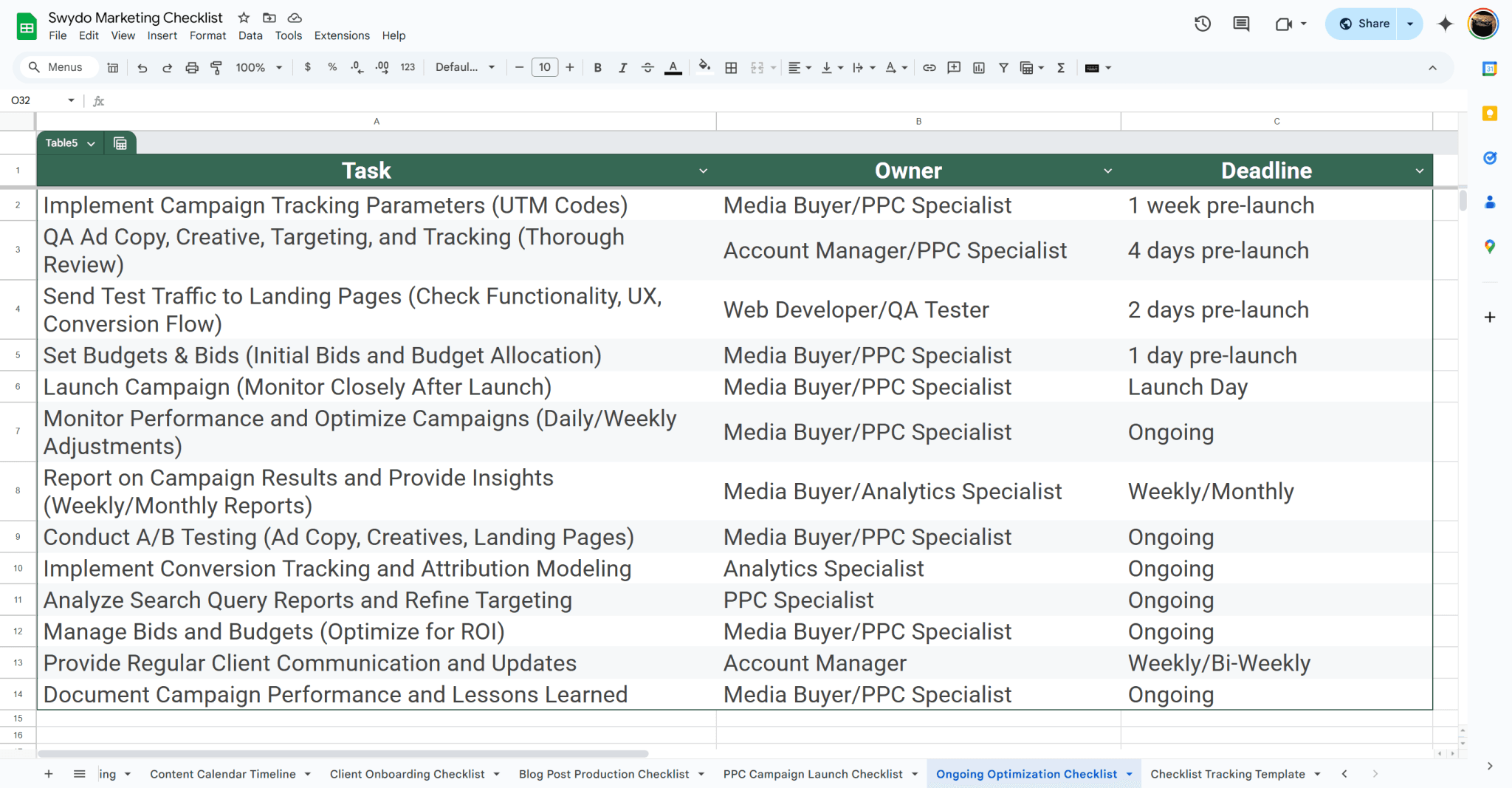1512x788 pixels.
Task: Insert a new comment
Action: (x=954, y=67)
